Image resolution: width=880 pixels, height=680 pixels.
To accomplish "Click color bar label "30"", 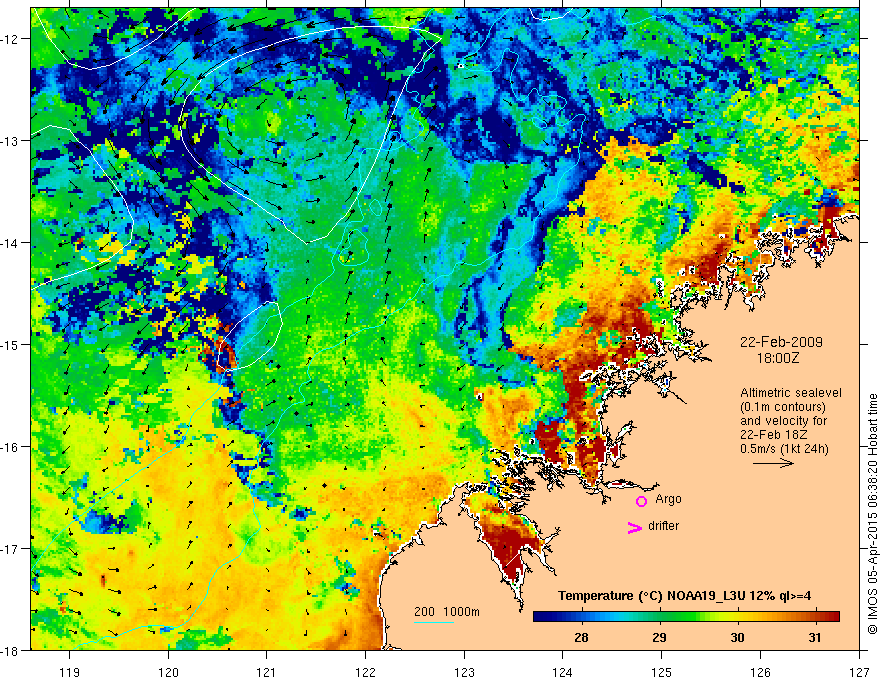I will coord(737,637).
